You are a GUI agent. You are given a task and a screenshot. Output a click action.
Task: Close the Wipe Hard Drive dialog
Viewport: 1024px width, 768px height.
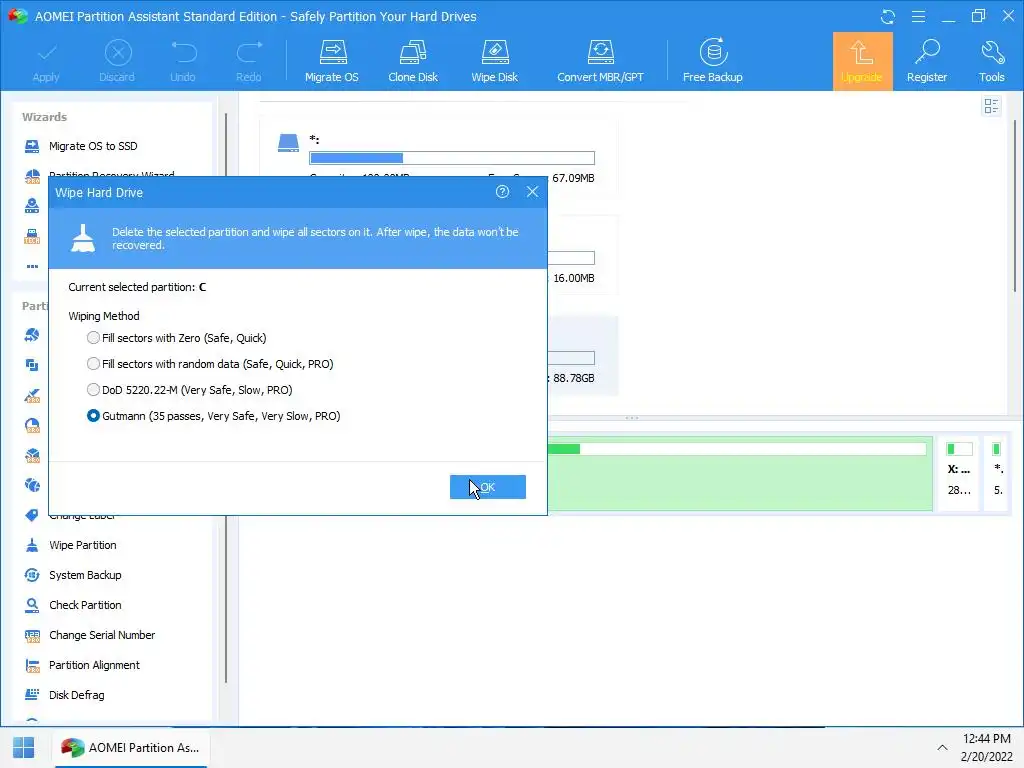click(x=533, y=192)
